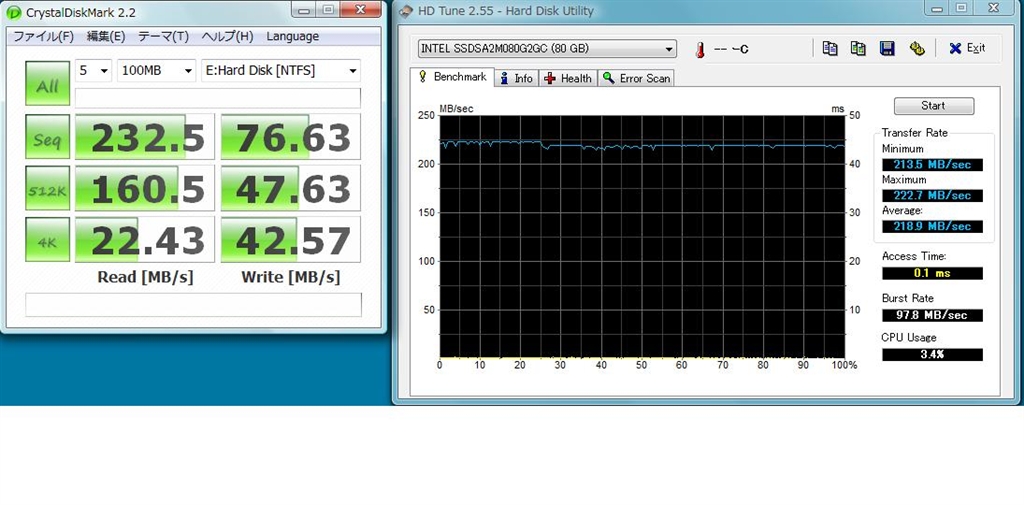Select the INTEL SSDSA2M080G2GC drive dropdown
Screen dimensions: 1024x505
point(547,49)
